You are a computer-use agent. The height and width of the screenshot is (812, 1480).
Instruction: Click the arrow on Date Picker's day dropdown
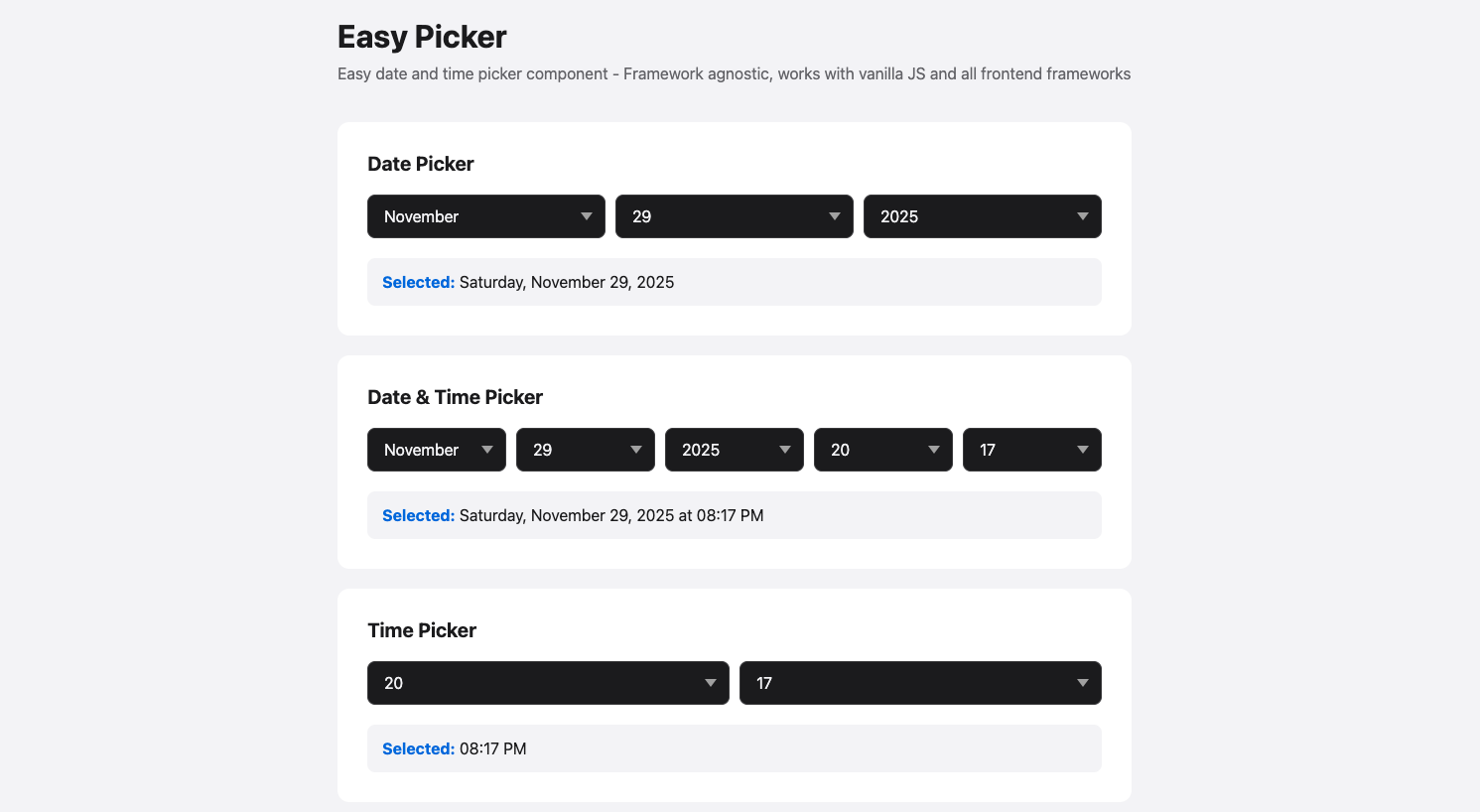[x=835, y=216]
